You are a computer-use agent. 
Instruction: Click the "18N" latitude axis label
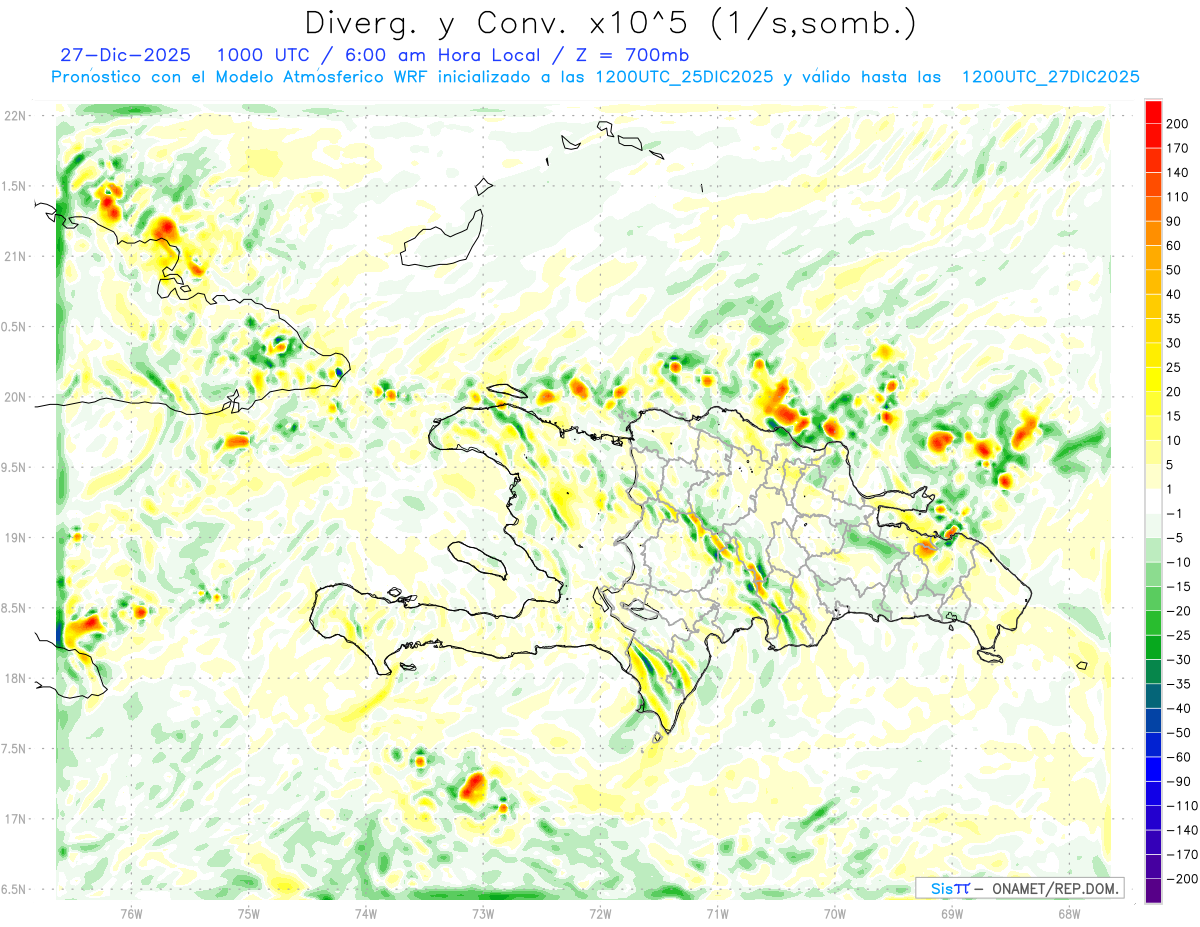point(15,678)
